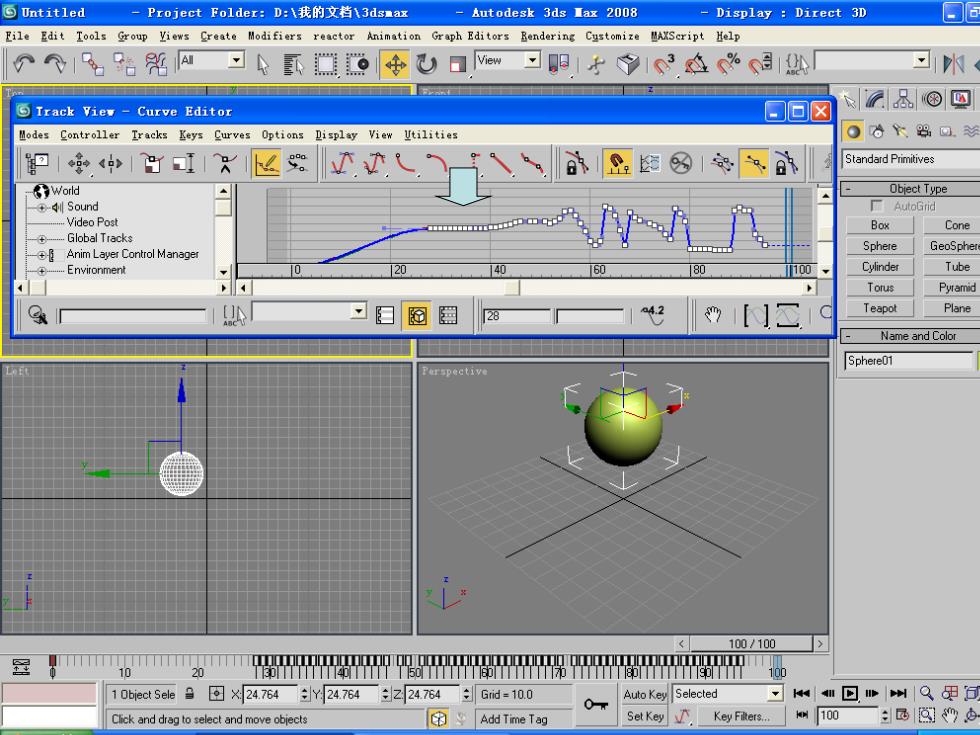This screenshot has width=980, height=735.
Task: Click the large key Set Keys icon
Action: [596, 704]
